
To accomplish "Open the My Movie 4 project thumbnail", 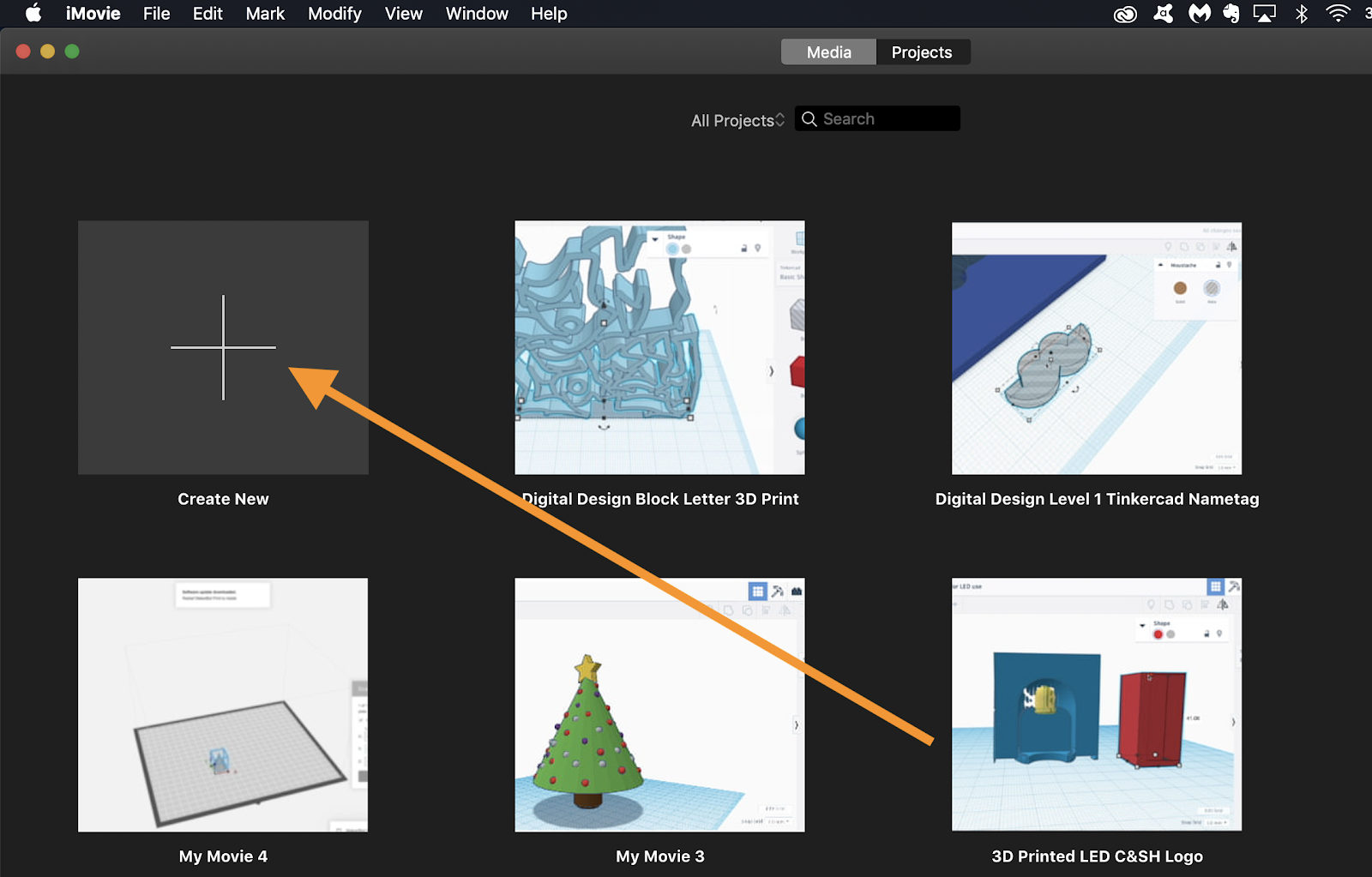I will click(x=223, y=705).
